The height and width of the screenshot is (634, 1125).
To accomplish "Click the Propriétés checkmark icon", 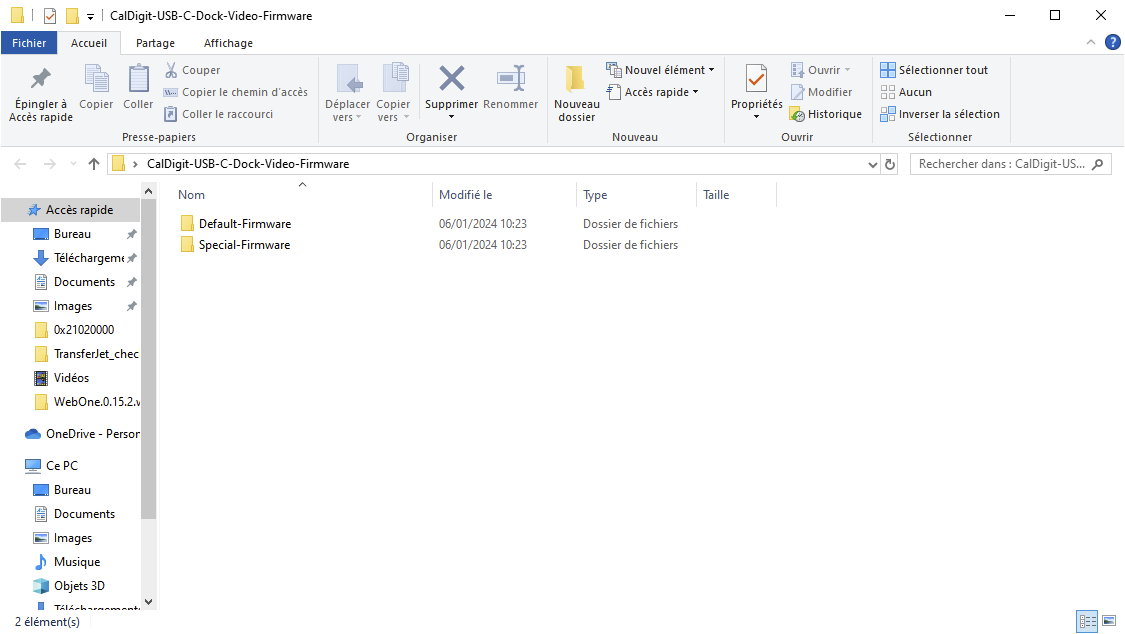I will (756, 79).
